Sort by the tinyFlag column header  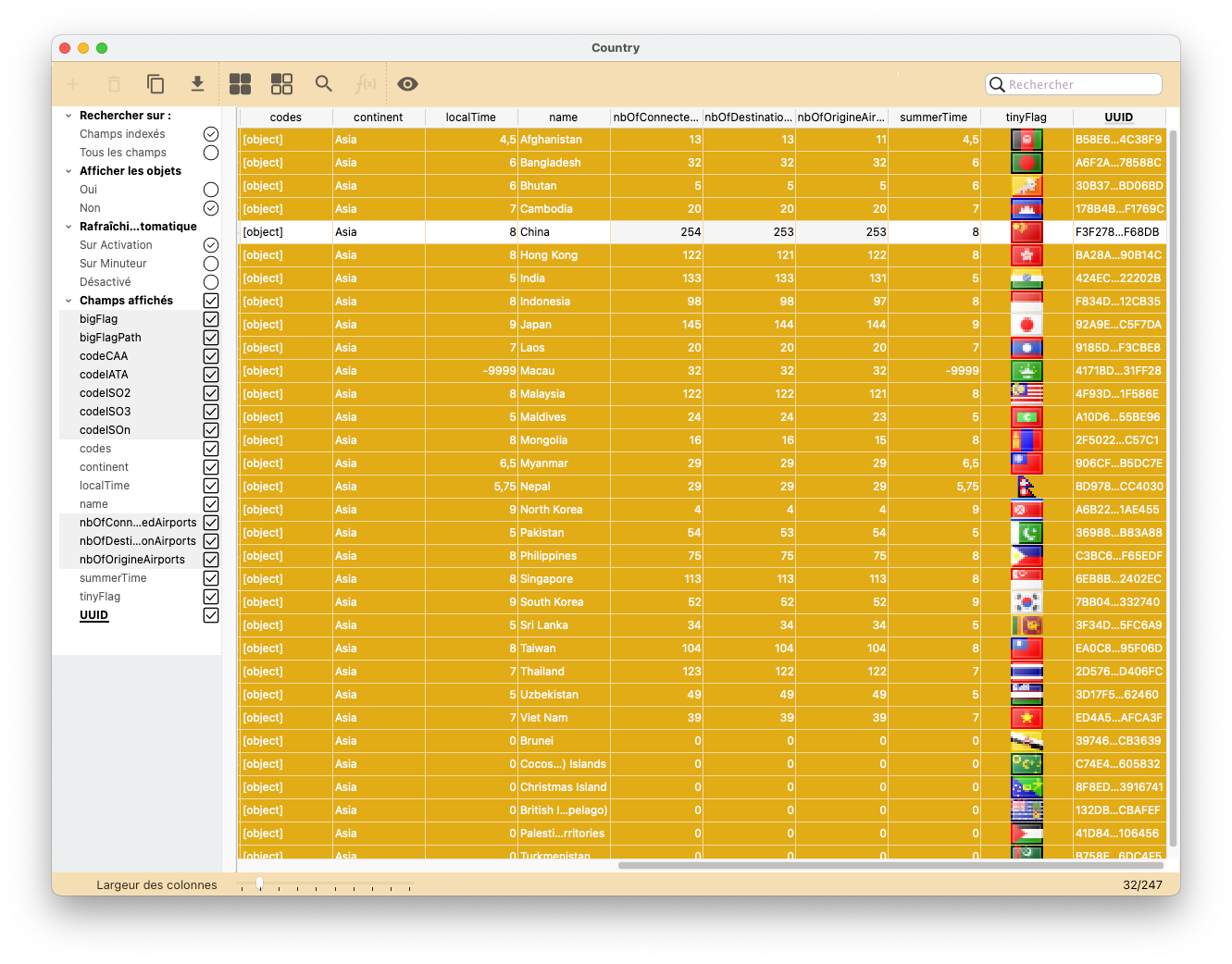(1027, 117)
